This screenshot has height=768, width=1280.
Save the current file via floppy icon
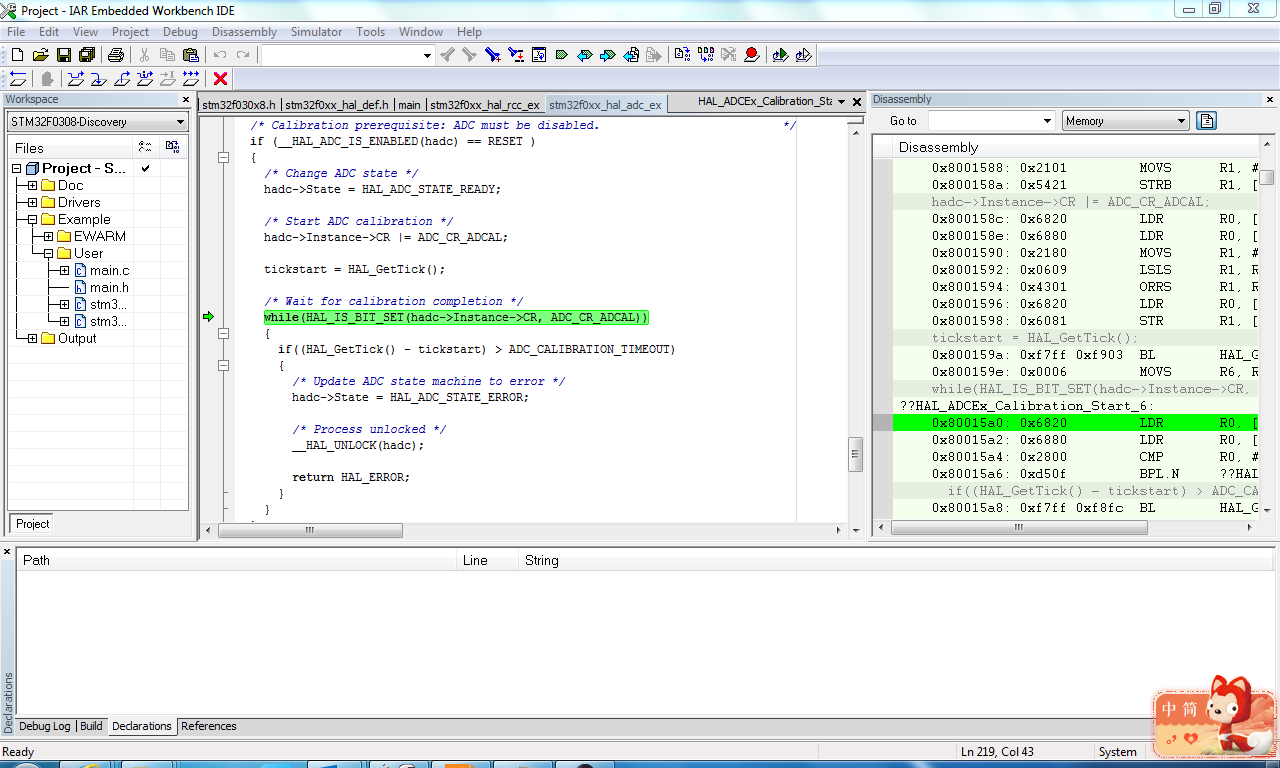tap(63, 55)
